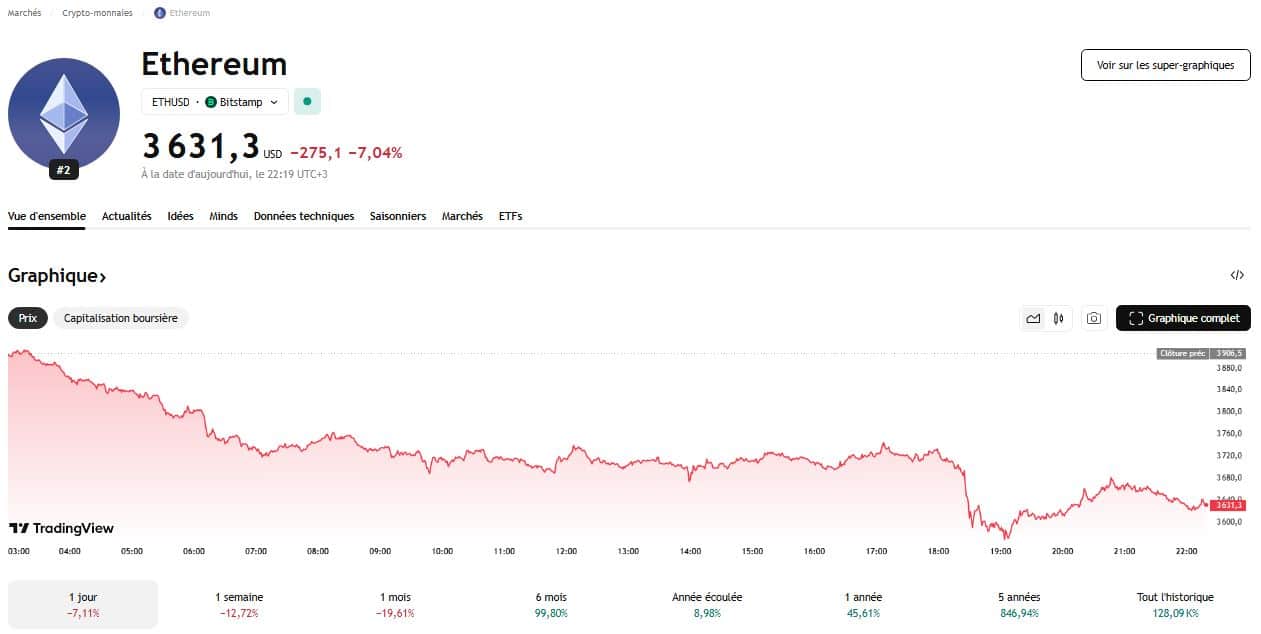
Task: Click the Ethereum logo image
Action: coord(63,113)
